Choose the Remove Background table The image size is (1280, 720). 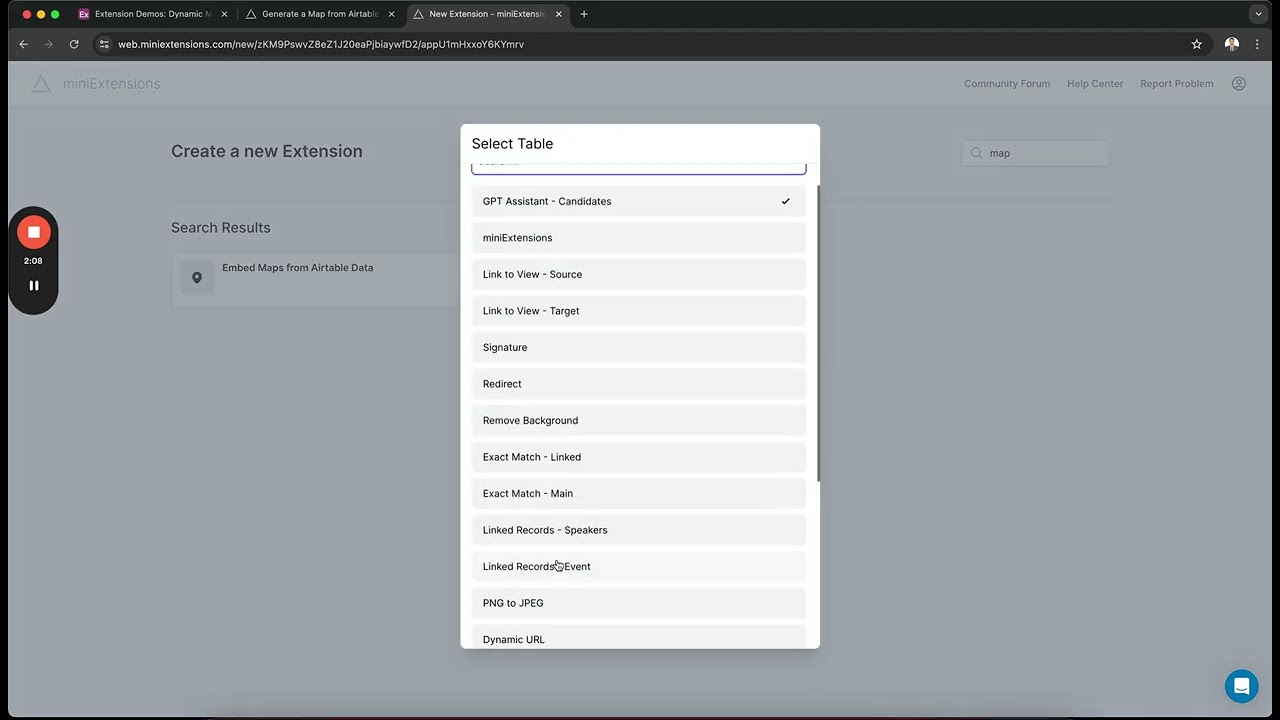point(639,420)
